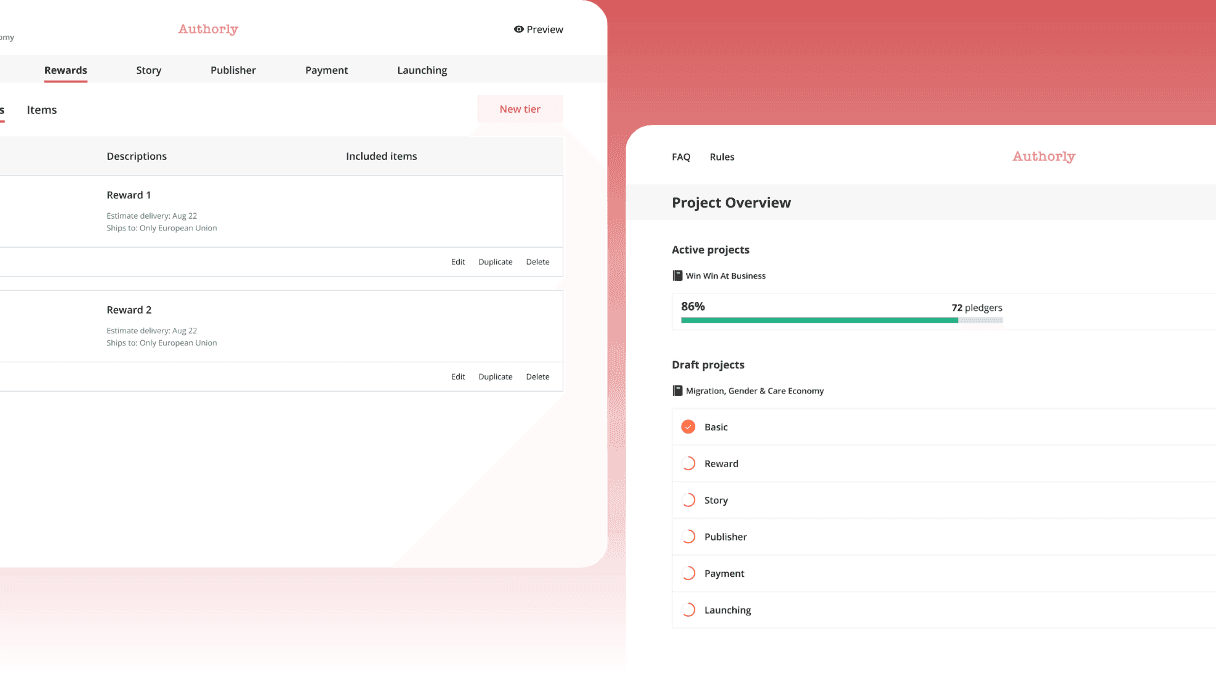
Task: Open Migration, Gender & Care Economy draft
Action: coord(755,391)
